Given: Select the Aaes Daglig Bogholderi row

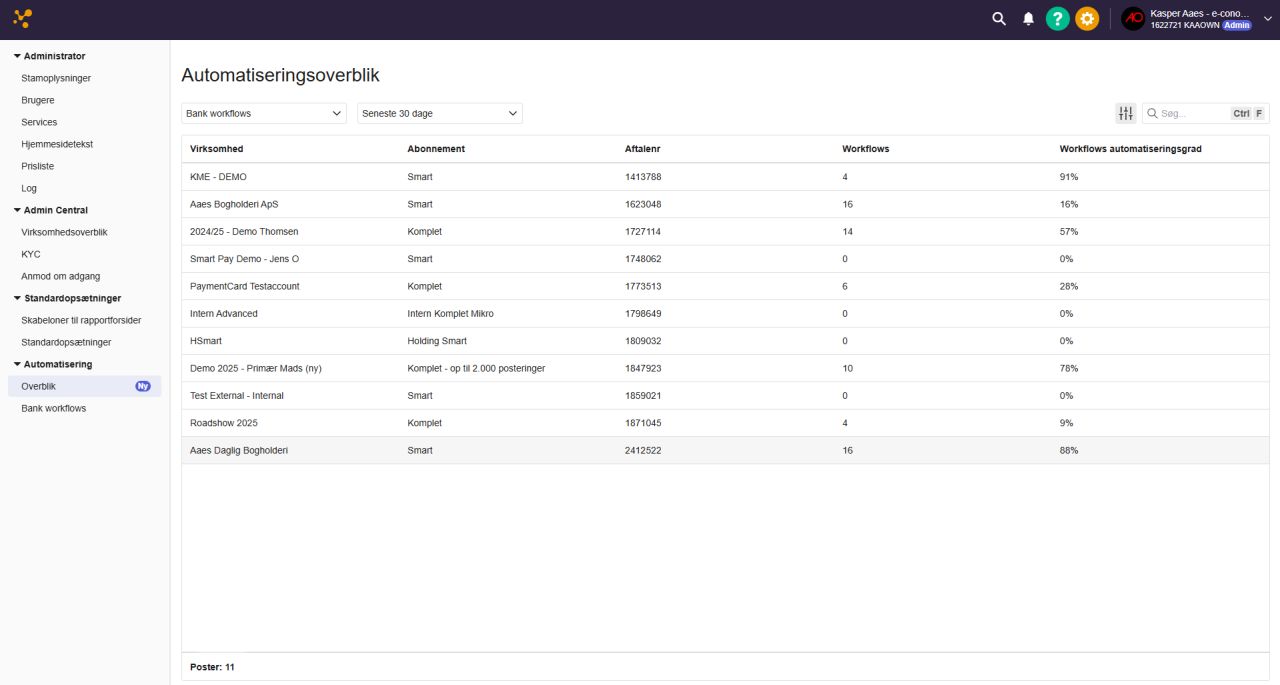Looking at the screenshot, I should tap(725, 450).
